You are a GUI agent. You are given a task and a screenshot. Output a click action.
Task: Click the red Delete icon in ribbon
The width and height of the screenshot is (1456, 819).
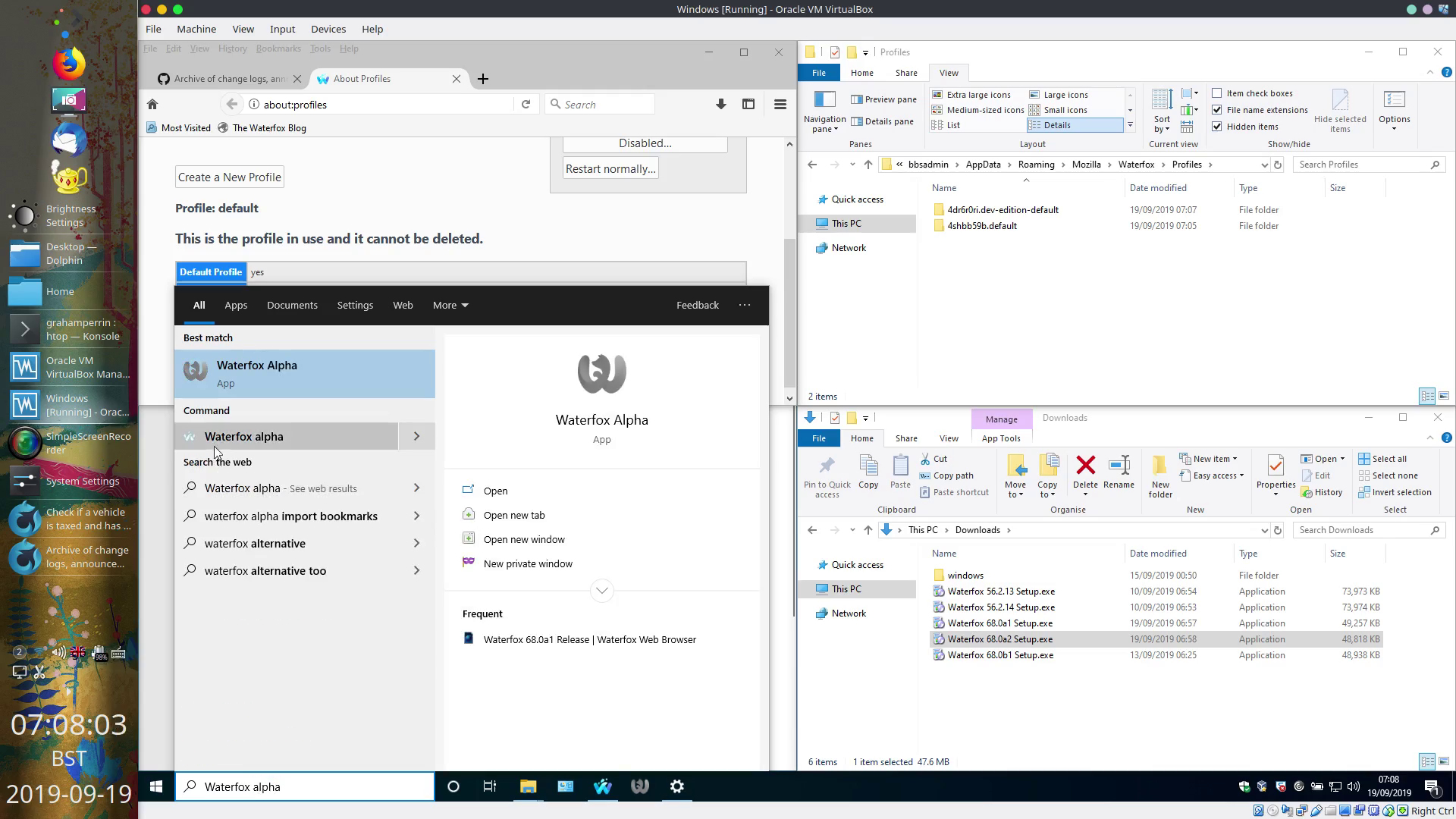coord(1085,466)
